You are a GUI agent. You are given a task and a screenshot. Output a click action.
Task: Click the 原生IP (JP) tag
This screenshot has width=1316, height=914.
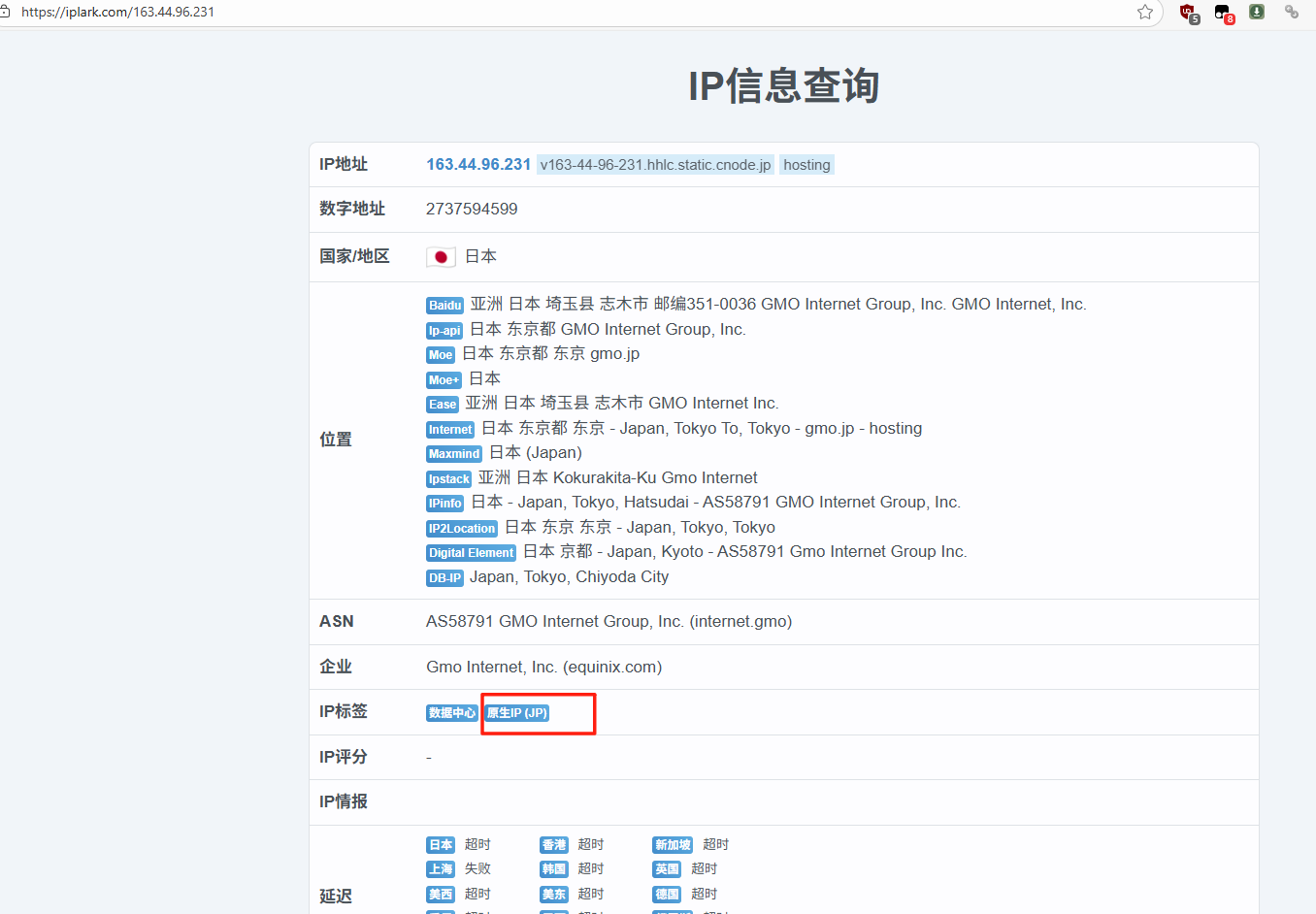[x=517, y=713]
